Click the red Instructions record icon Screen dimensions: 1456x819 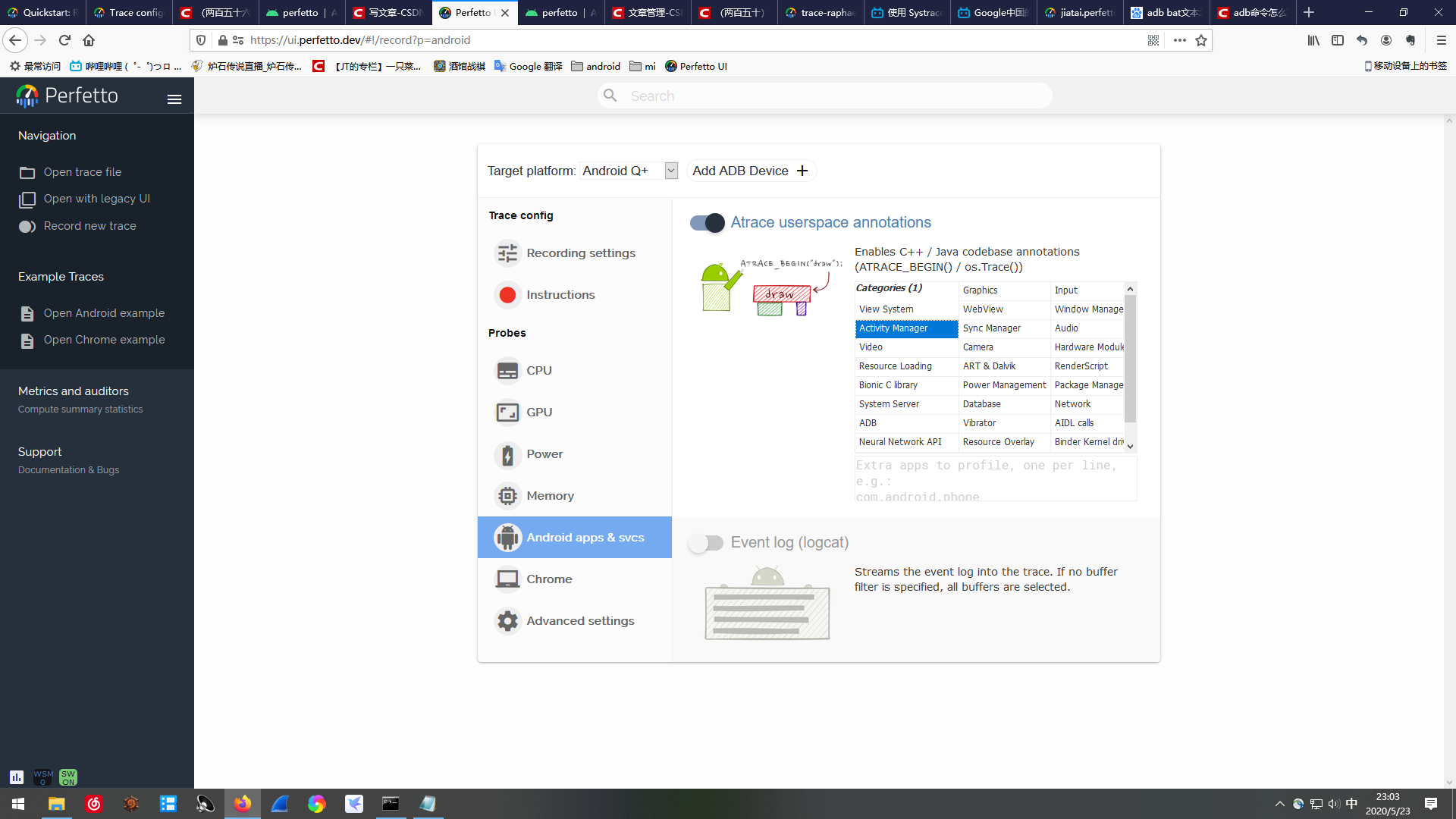point(507,295)
